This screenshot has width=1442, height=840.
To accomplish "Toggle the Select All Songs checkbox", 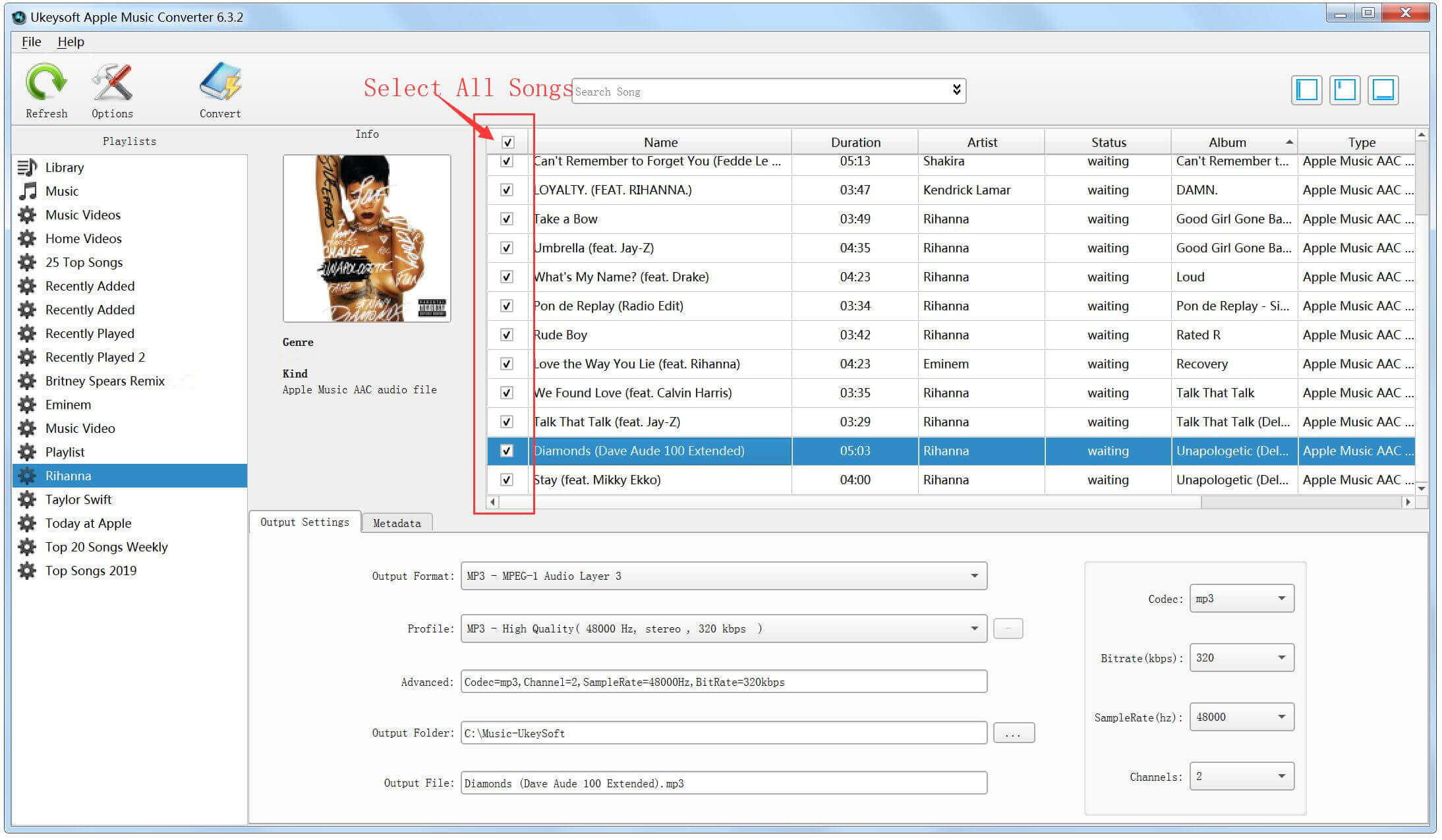I will [506, 140].
